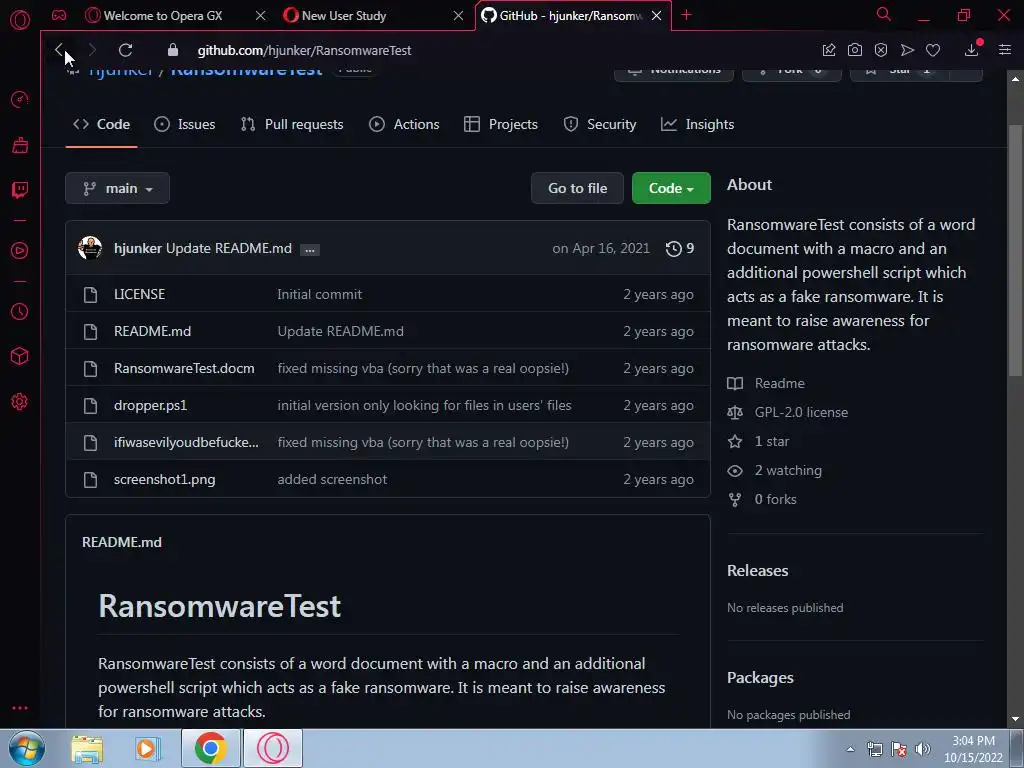
Task: Click the search tabs magnifier icon
Action: pos(884,14)
